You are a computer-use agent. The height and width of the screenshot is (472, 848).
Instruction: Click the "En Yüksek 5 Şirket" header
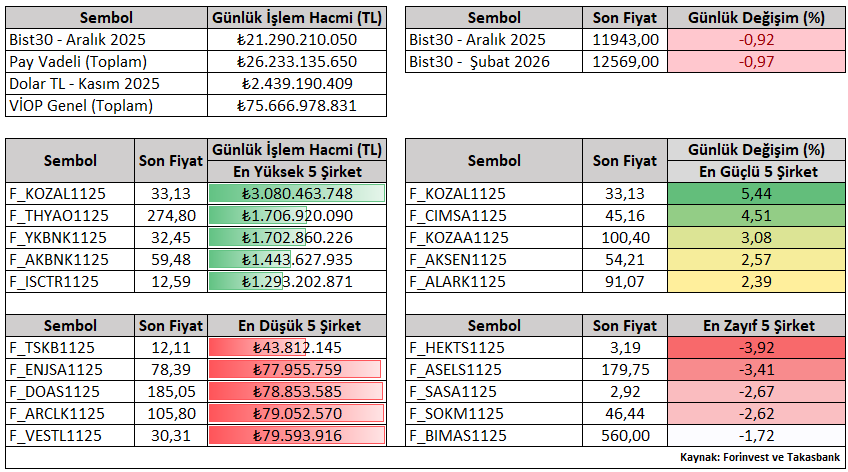click(x=297, y=172)
